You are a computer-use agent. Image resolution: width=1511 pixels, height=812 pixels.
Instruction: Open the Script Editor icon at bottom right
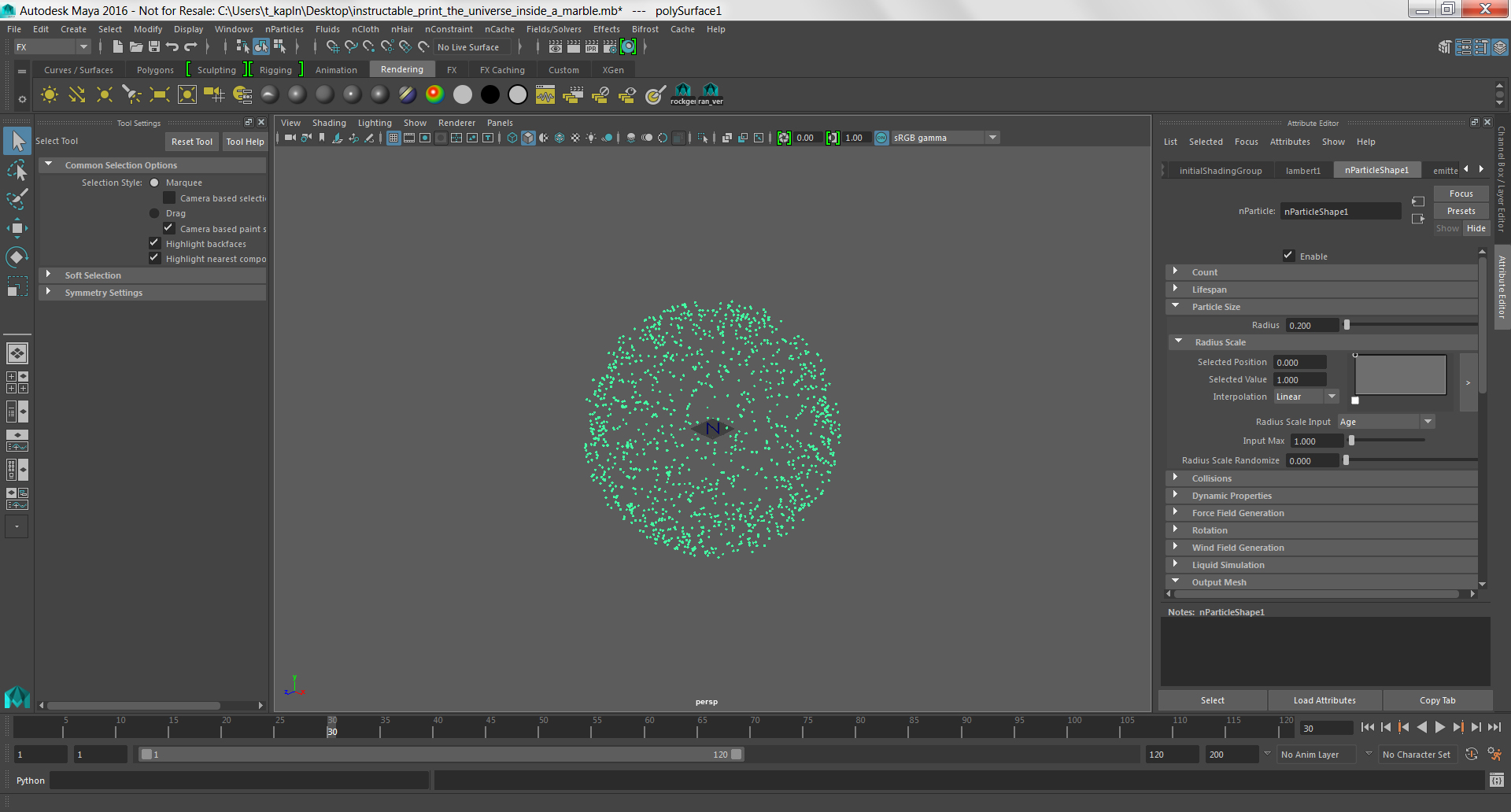point(1497,781)
